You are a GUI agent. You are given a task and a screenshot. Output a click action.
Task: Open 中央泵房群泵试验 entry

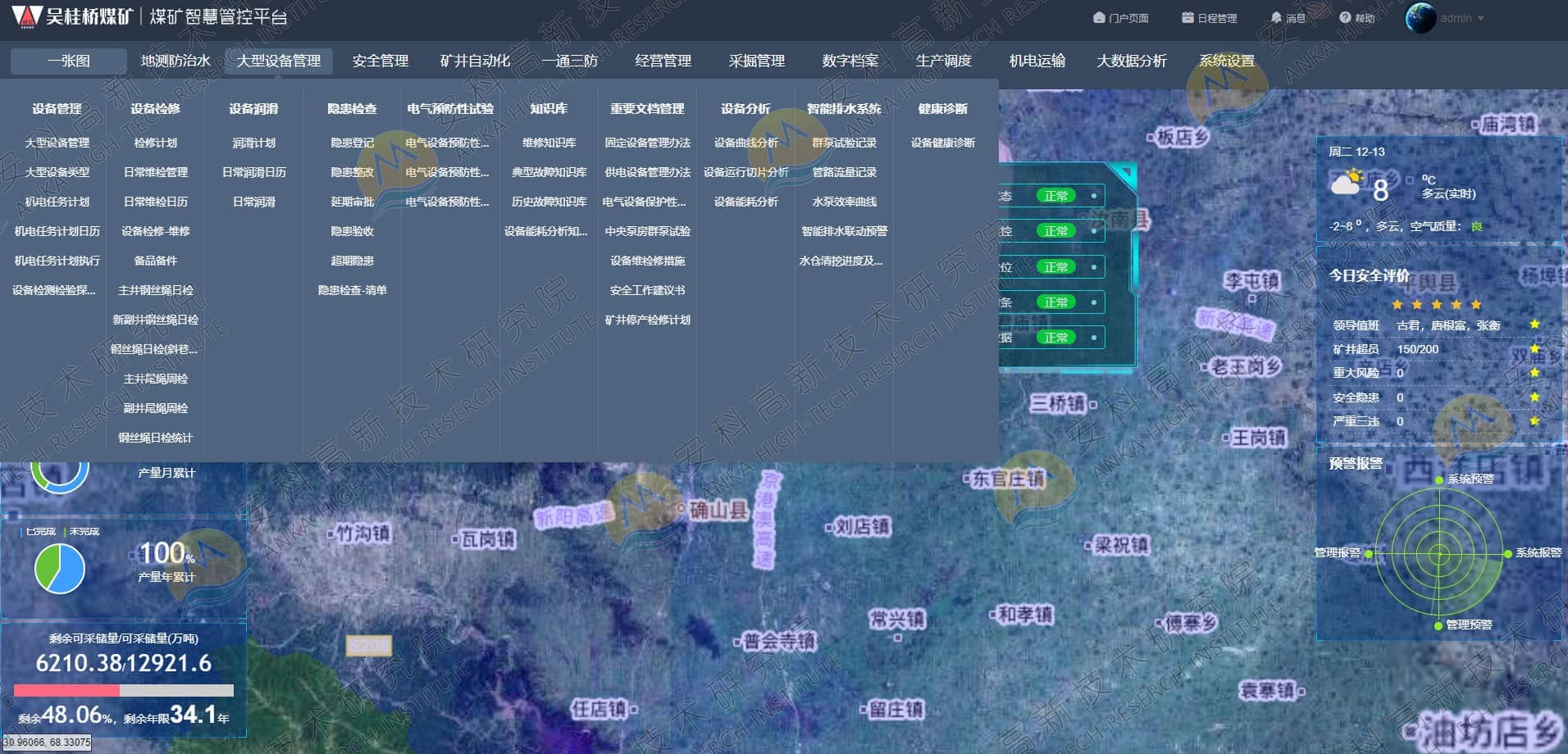(648, 231)
